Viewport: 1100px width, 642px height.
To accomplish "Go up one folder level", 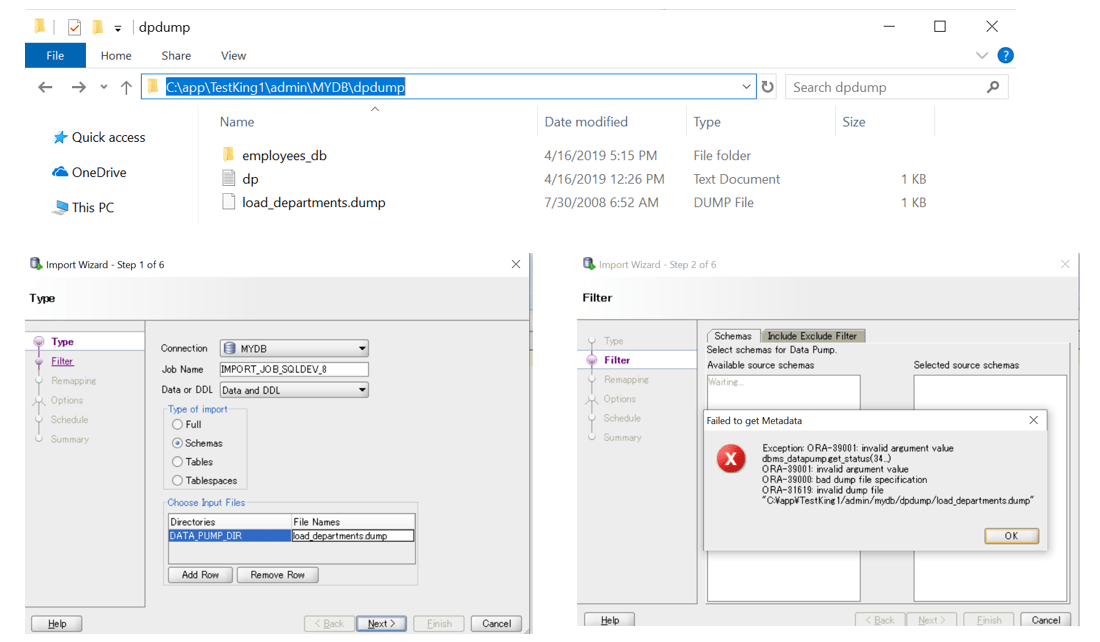I will (x=126, y=87).
